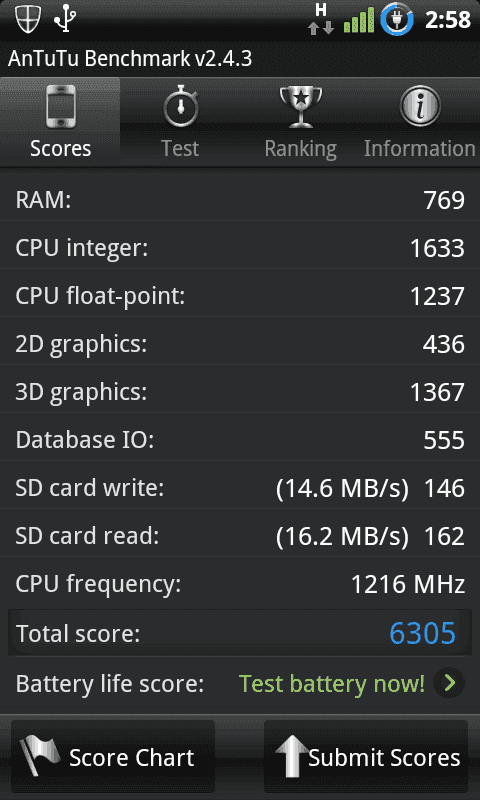Select the Total score 6305 row
Screen dimensions: 480x800
[x=240, y=633]
